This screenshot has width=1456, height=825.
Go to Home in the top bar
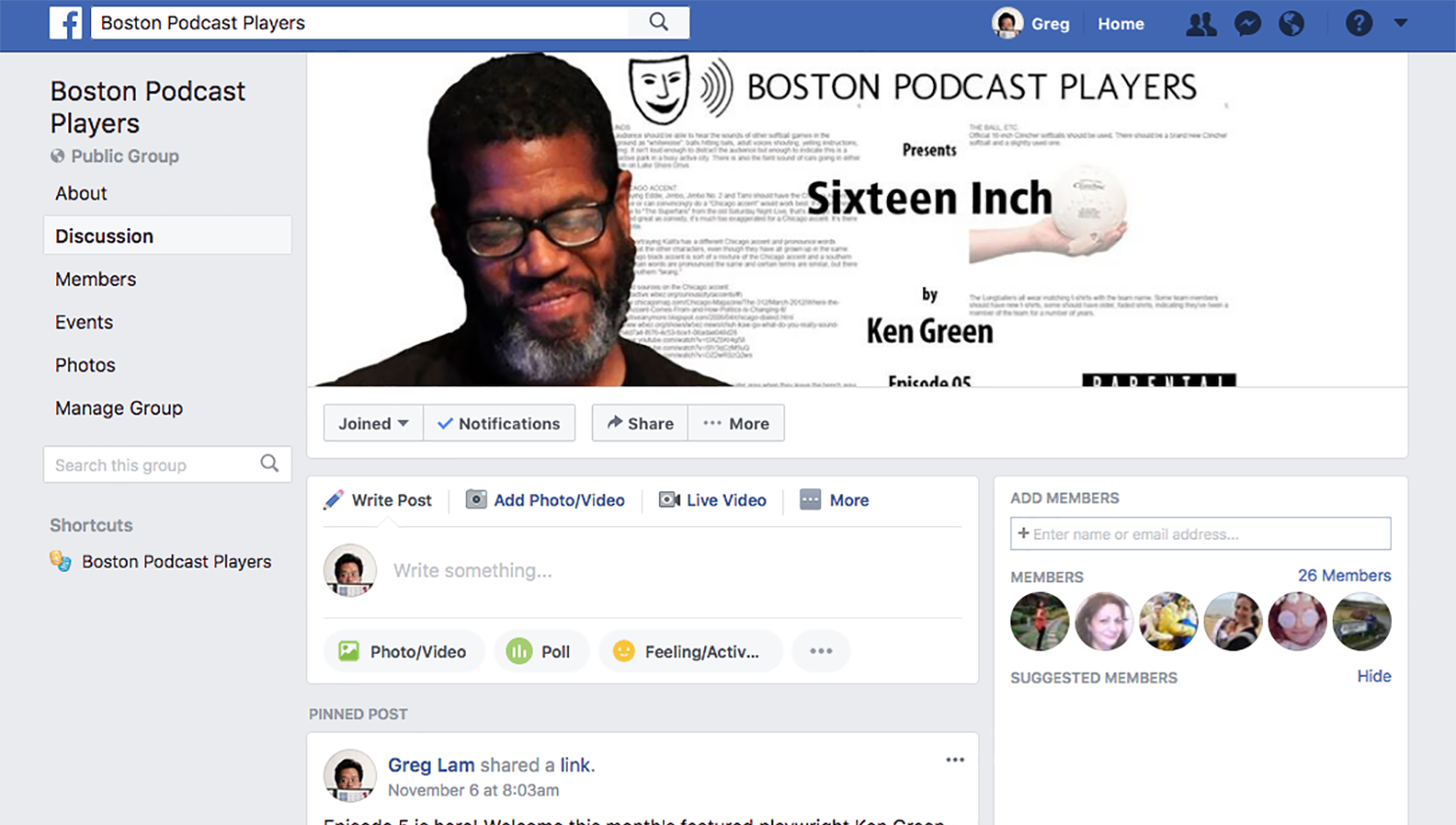coord(1121,23)
